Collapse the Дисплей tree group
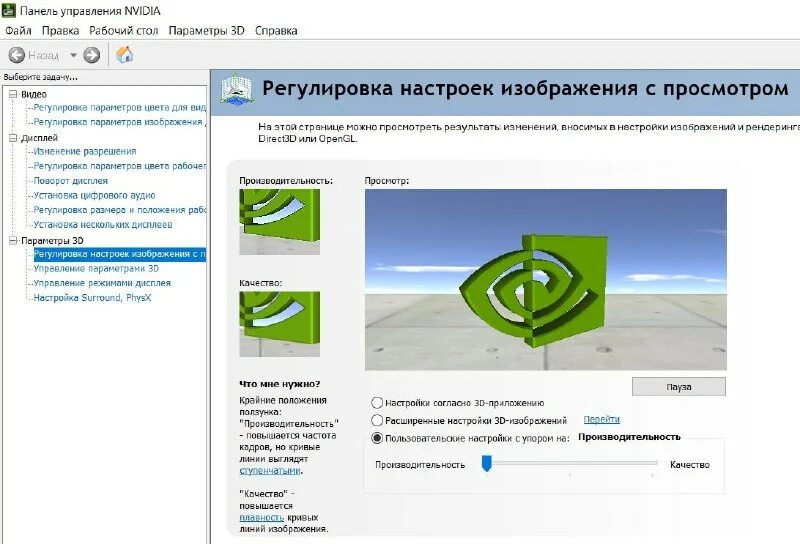The image size is (800, 544). coord(13,138)
